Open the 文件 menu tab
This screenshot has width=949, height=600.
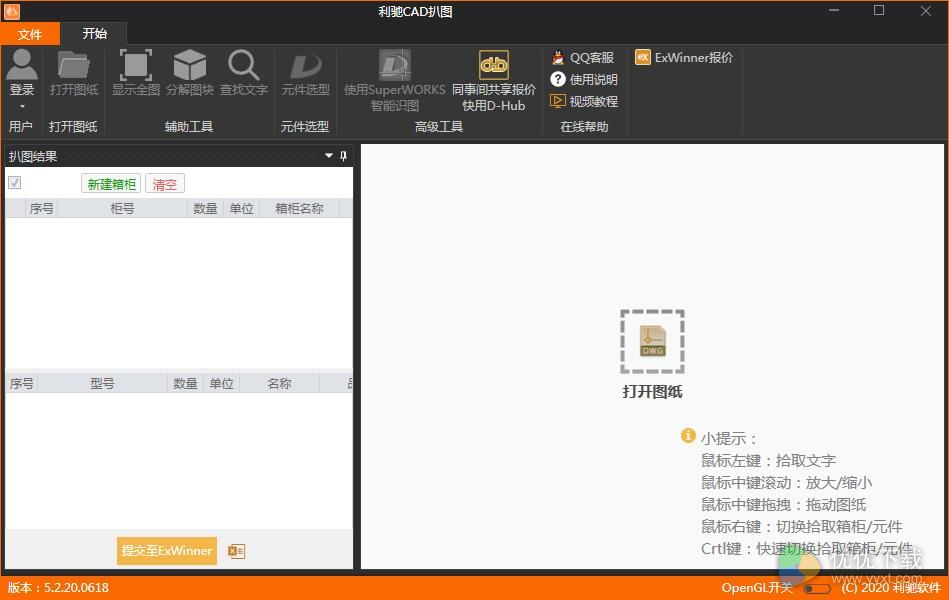[x=30, y=34]
